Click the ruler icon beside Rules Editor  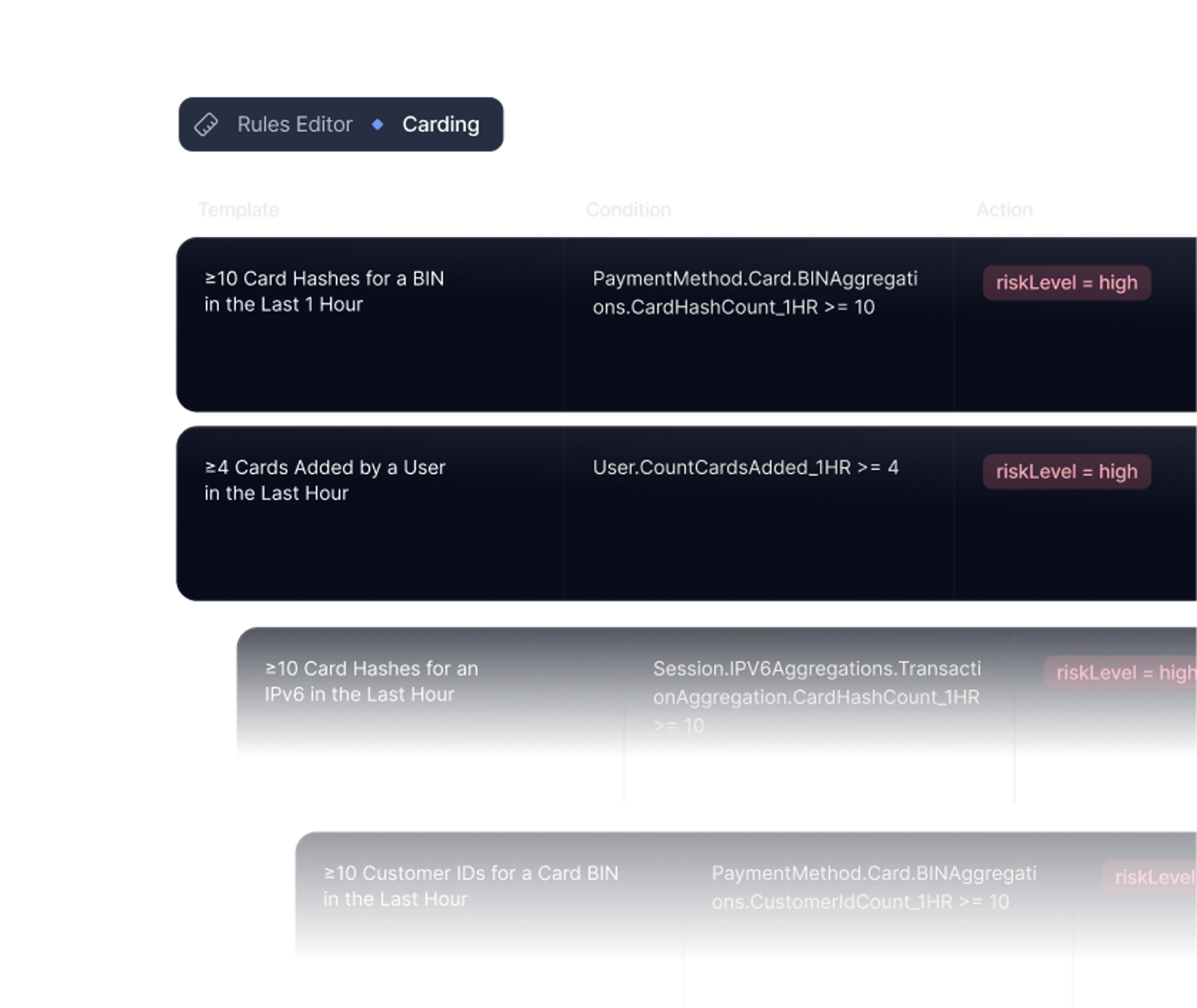click(x=206, y=125)
